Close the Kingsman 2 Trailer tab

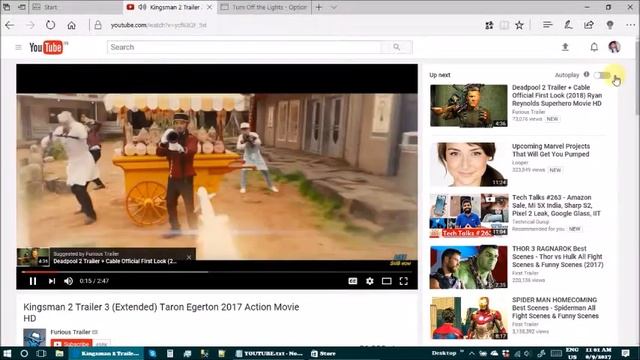209,7
